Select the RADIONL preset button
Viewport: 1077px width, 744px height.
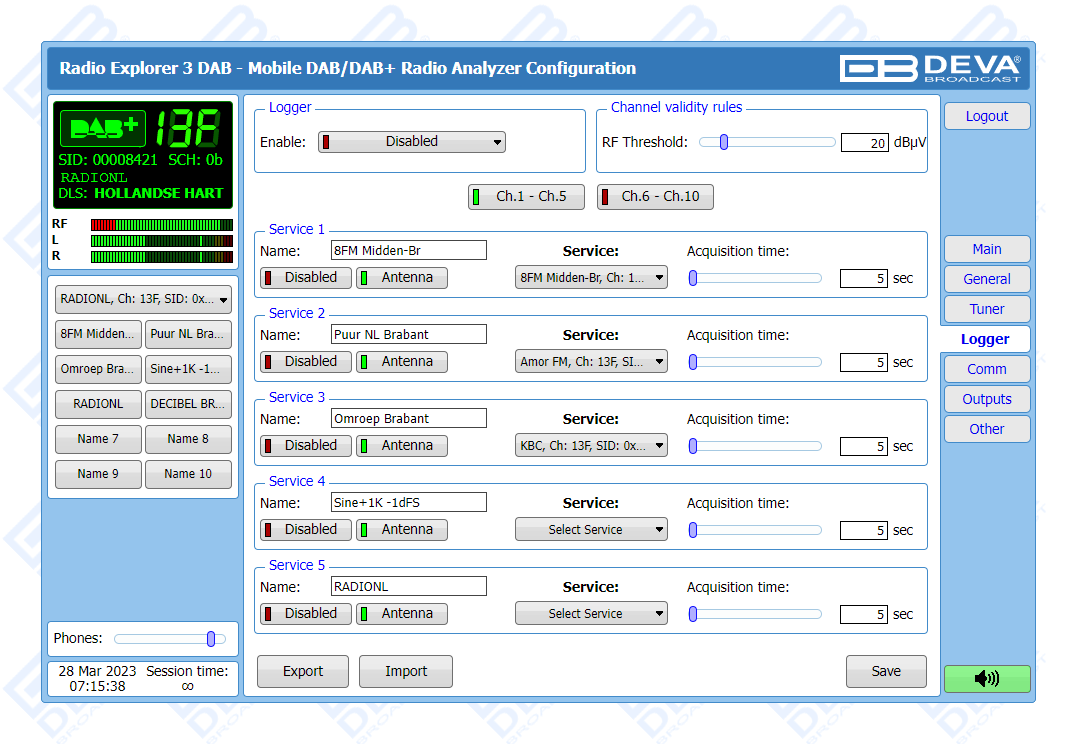click(x=99, y=404)
